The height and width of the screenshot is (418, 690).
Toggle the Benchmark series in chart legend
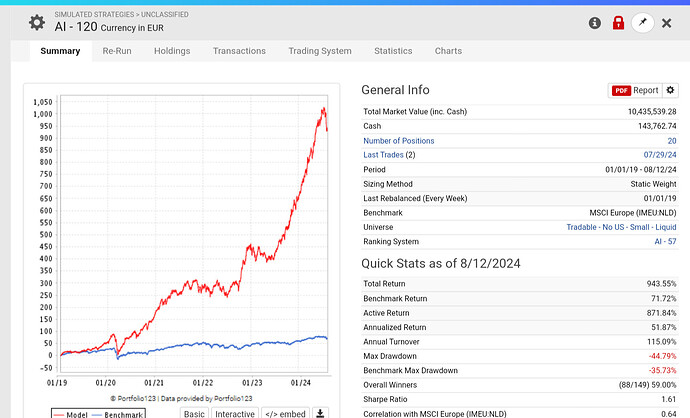[x=117, y=414]
